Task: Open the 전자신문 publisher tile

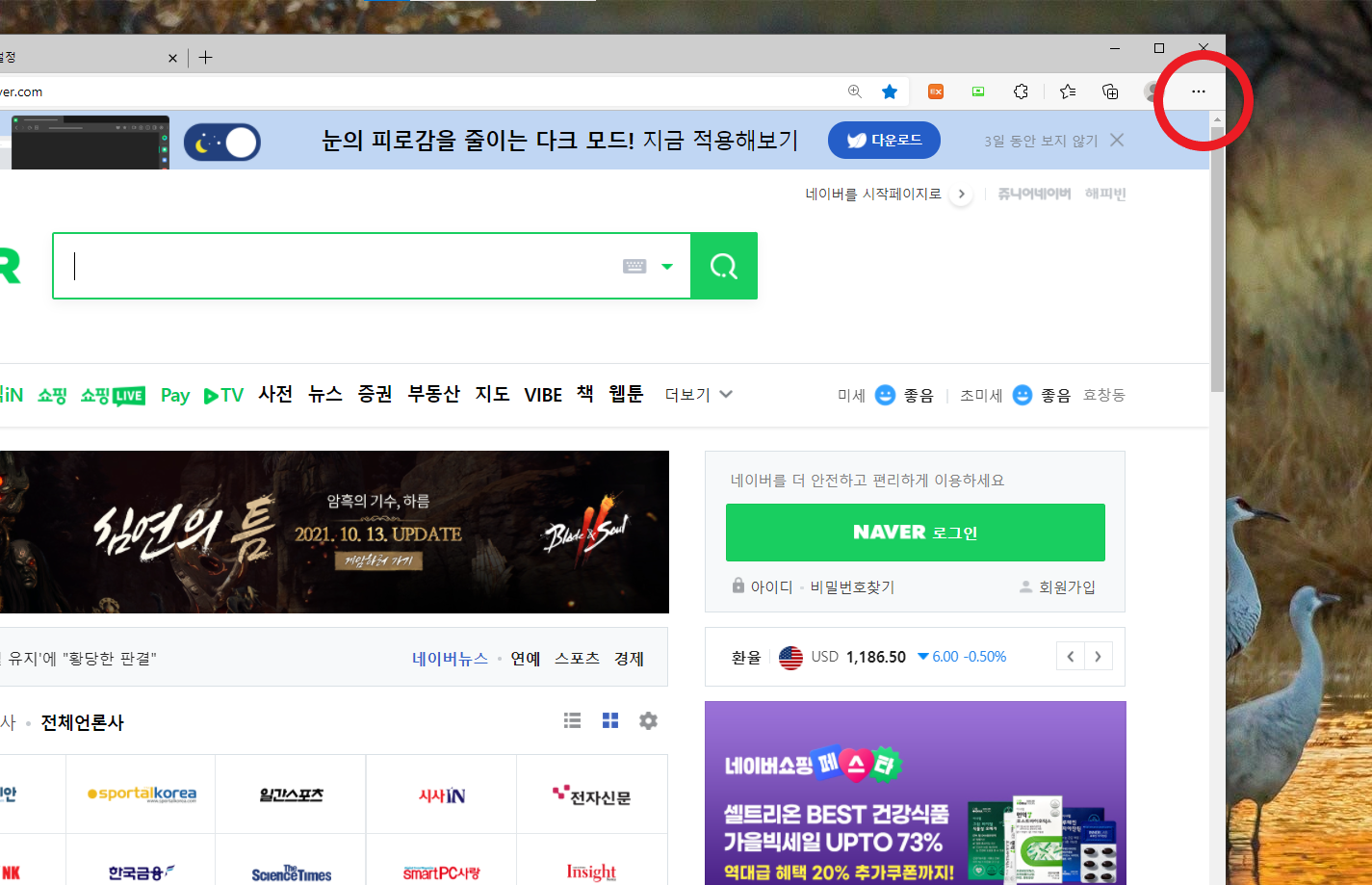Action: (x=592, y=794)
